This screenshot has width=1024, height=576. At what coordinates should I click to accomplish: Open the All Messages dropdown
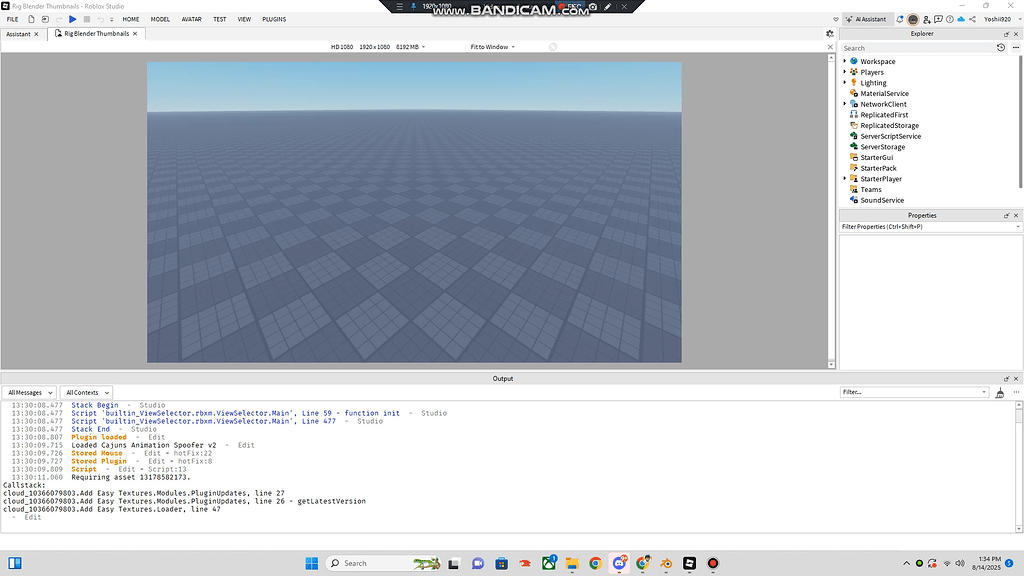click(x=28, y=392)
